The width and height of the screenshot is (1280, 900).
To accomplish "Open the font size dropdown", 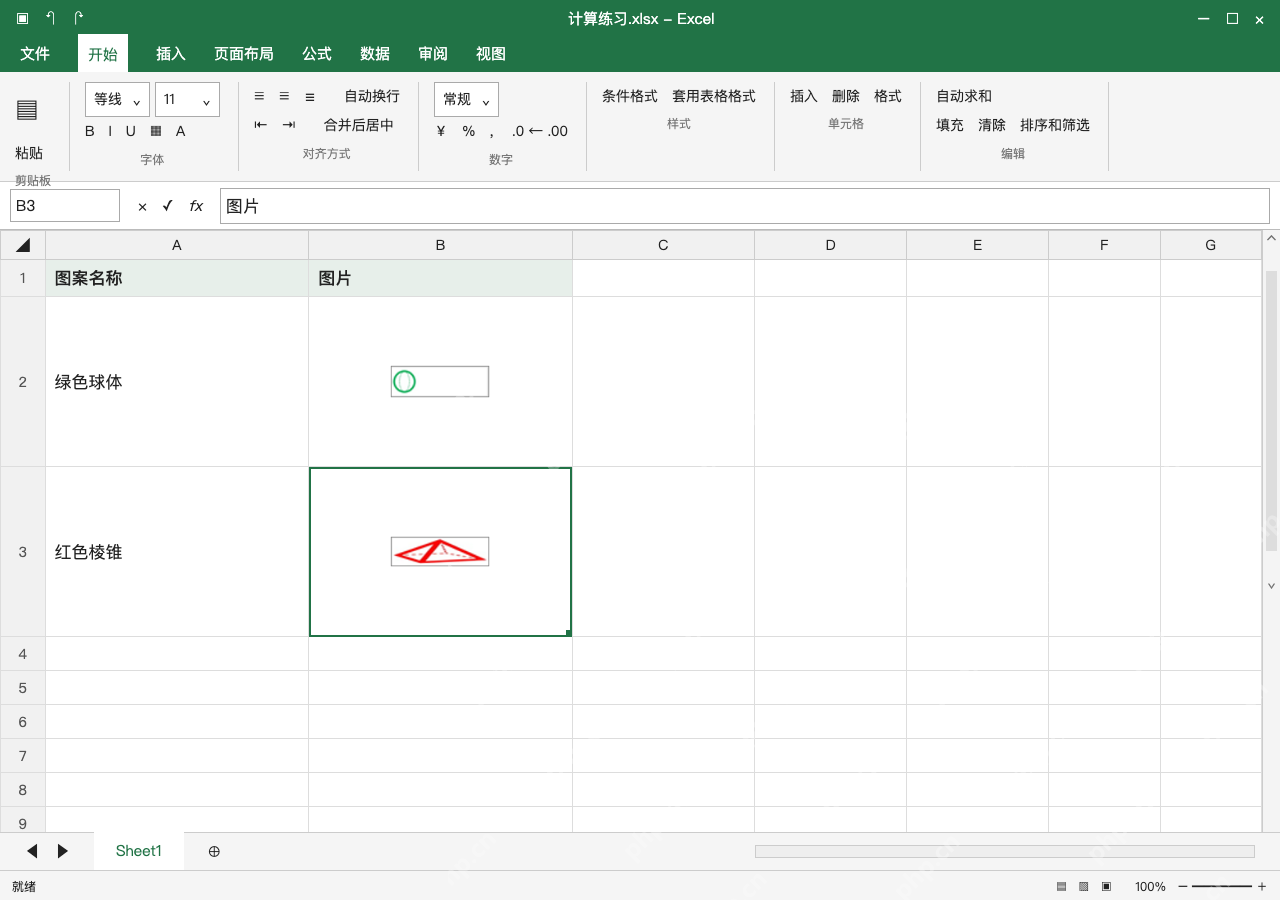I will pos(187,99).
